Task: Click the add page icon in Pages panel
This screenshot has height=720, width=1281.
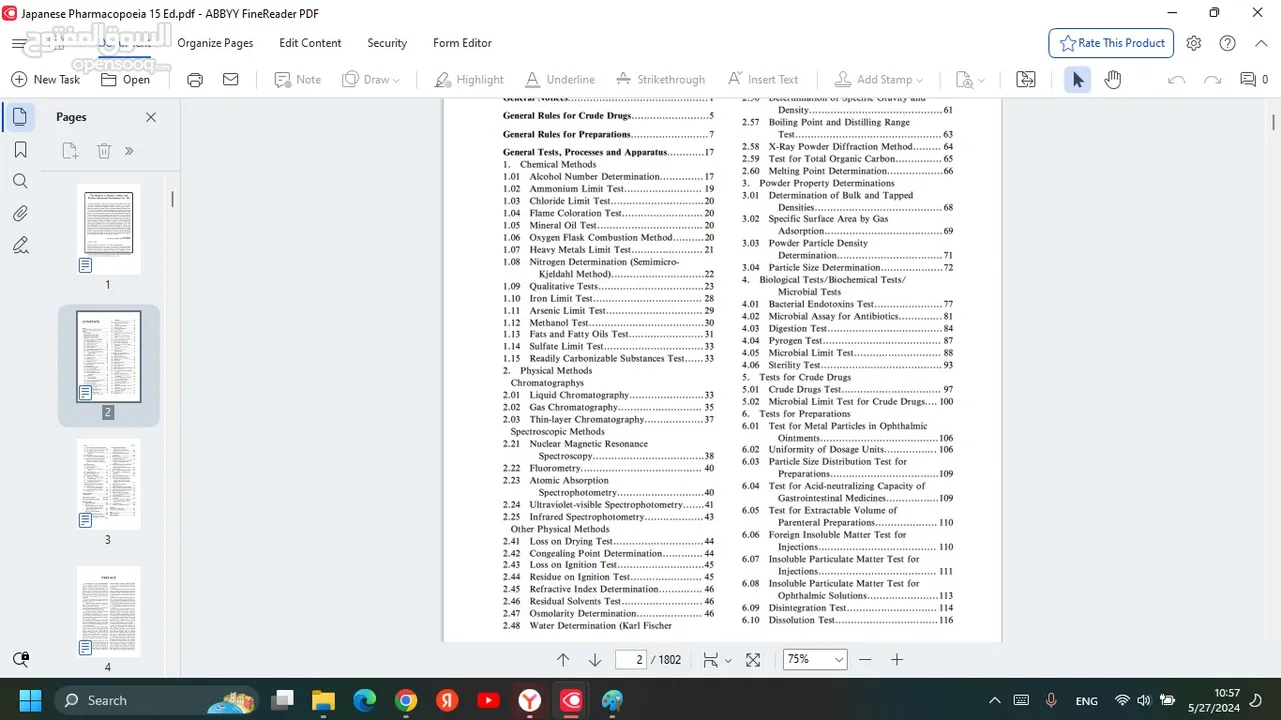Action: (x=70, y=151)
